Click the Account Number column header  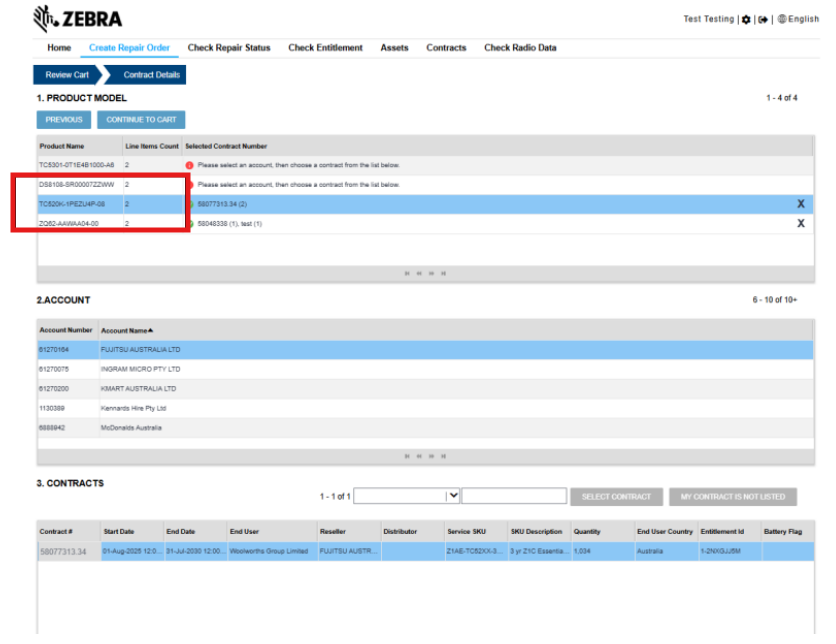66,330
